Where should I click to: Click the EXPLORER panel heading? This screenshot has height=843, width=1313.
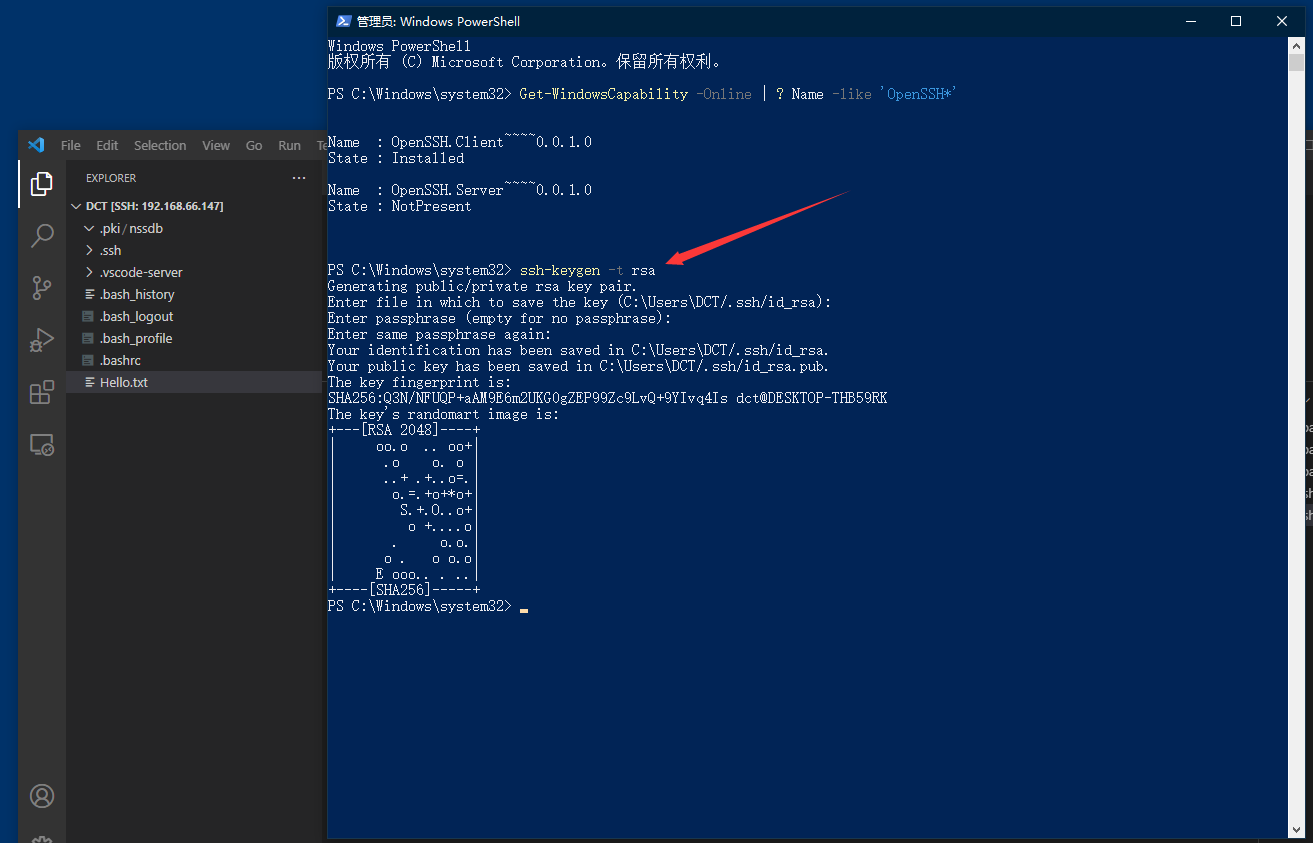point(111,178)
